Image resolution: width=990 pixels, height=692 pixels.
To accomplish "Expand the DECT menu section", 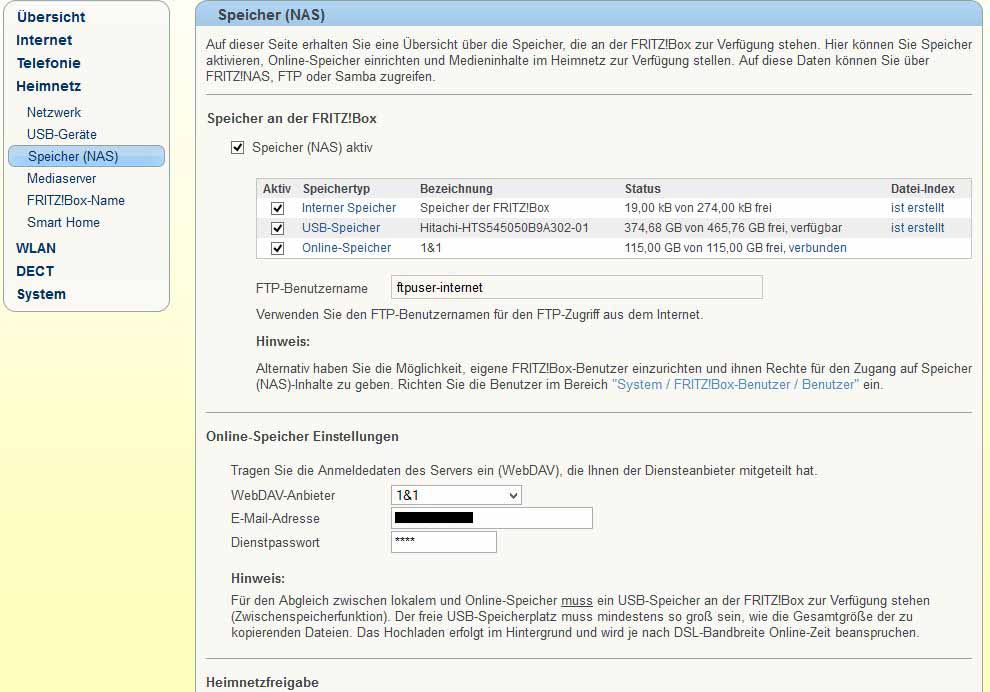I will (x=35, y=271).
